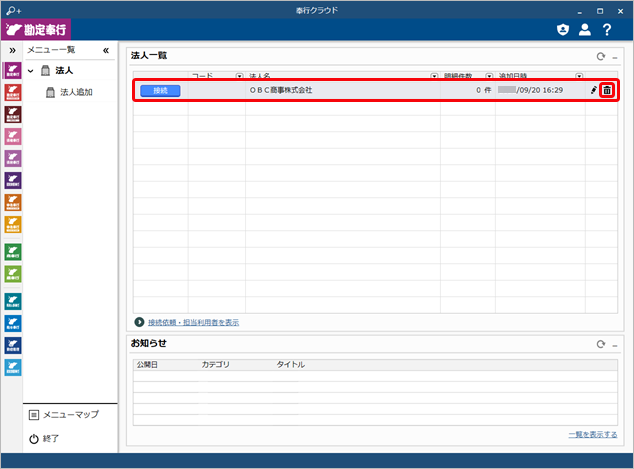
Task: Click the /09/20 16:29 date cell
Action: 540,90
